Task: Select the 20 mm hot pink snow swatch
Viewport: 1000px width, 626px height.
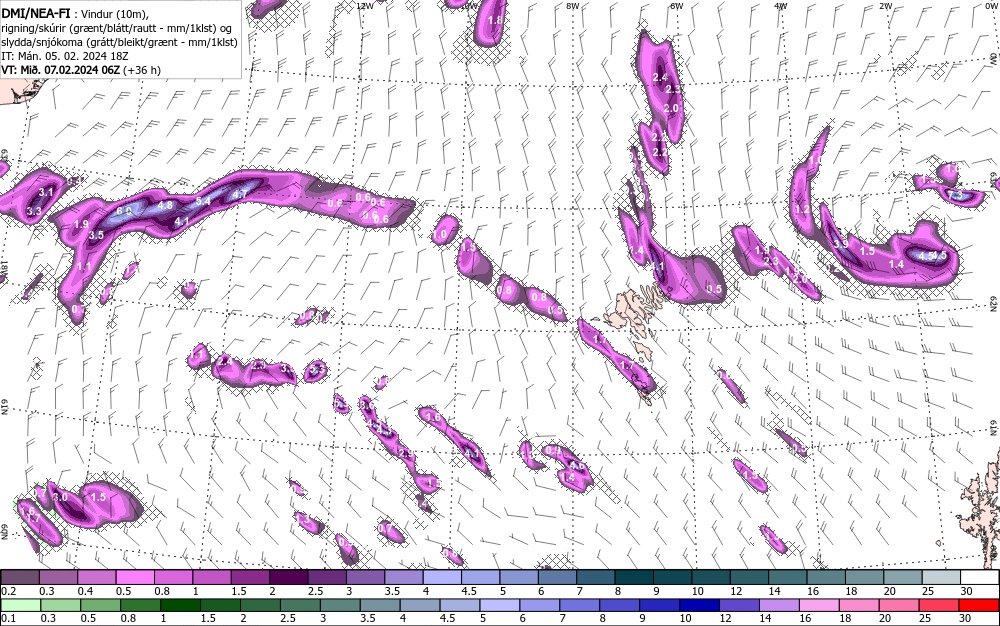Action: tap(898, 605)
